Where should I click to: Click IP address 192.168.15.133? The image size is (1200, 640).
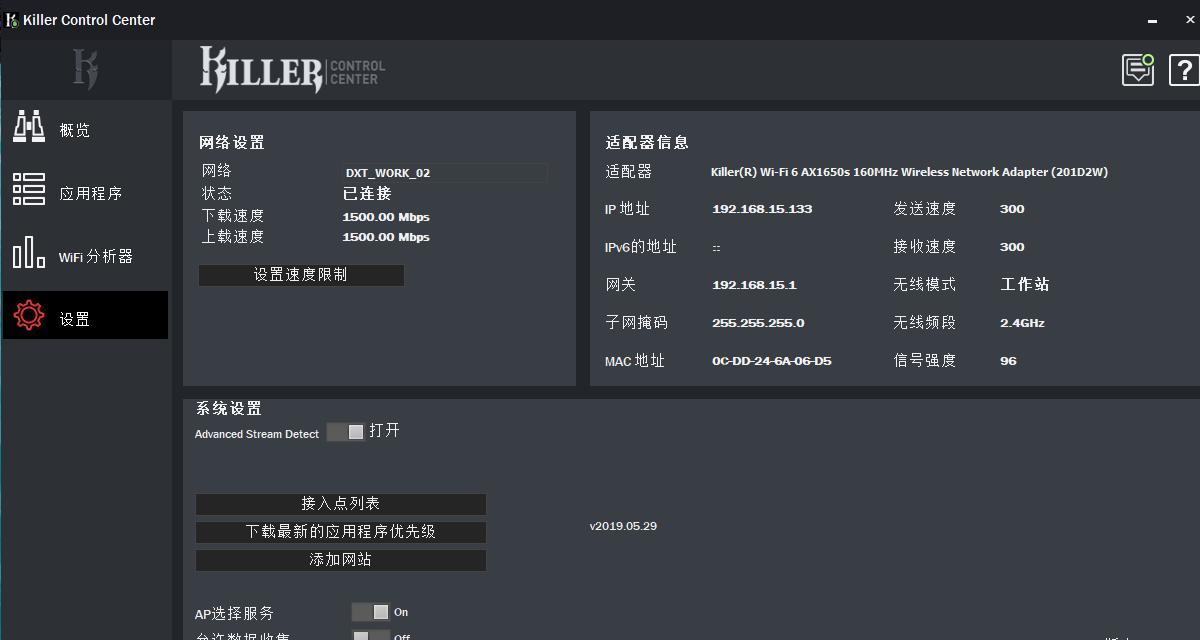point(762,209)
